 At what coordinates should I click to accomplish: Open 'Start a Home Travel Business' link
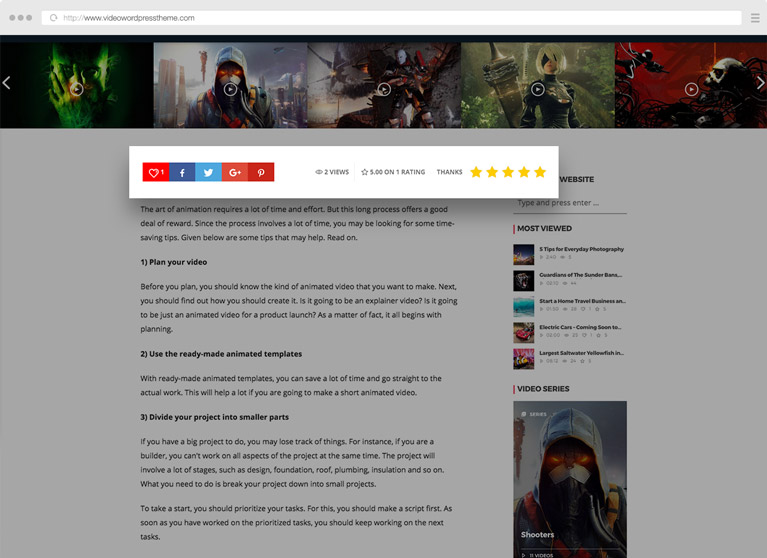tap(583, 301)
